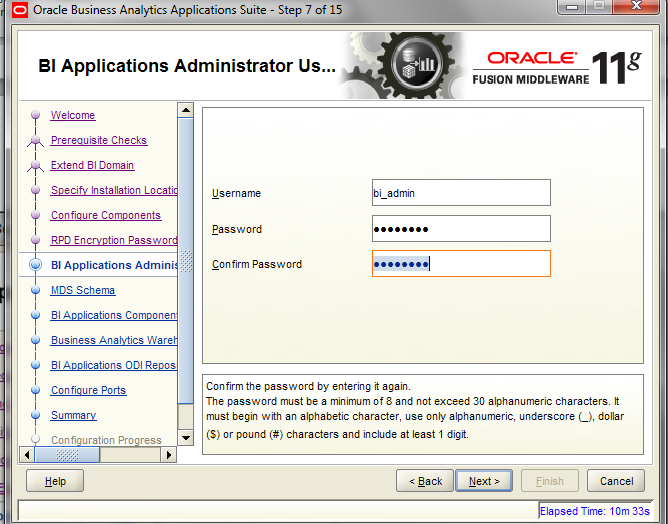Click the Confirm Password label

click(257, 264)
